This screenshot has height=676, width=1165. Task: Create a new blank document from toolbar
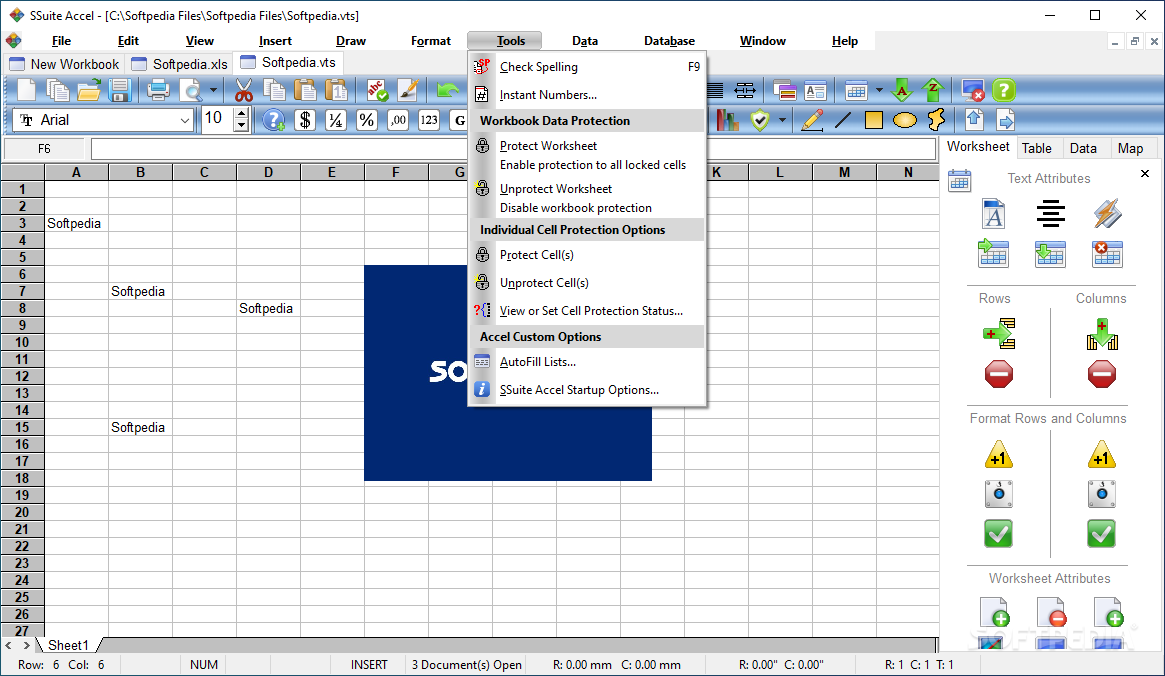pyautogui.click(x=26, y=91)
